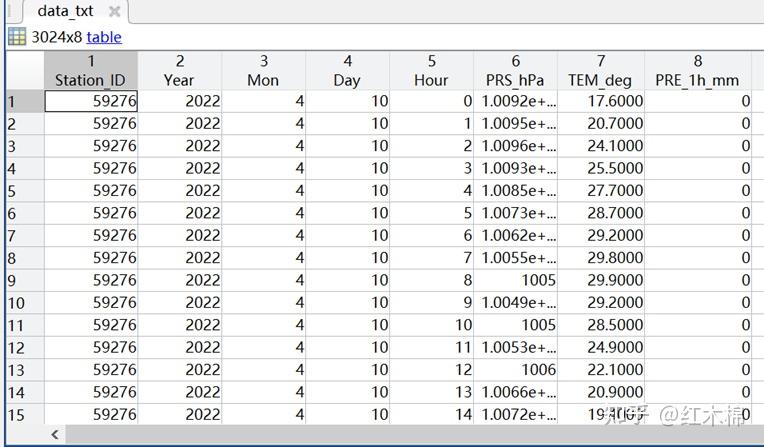Viewport: 764px width, 447px height.
Task: Open the table class link
Action: 104,37
